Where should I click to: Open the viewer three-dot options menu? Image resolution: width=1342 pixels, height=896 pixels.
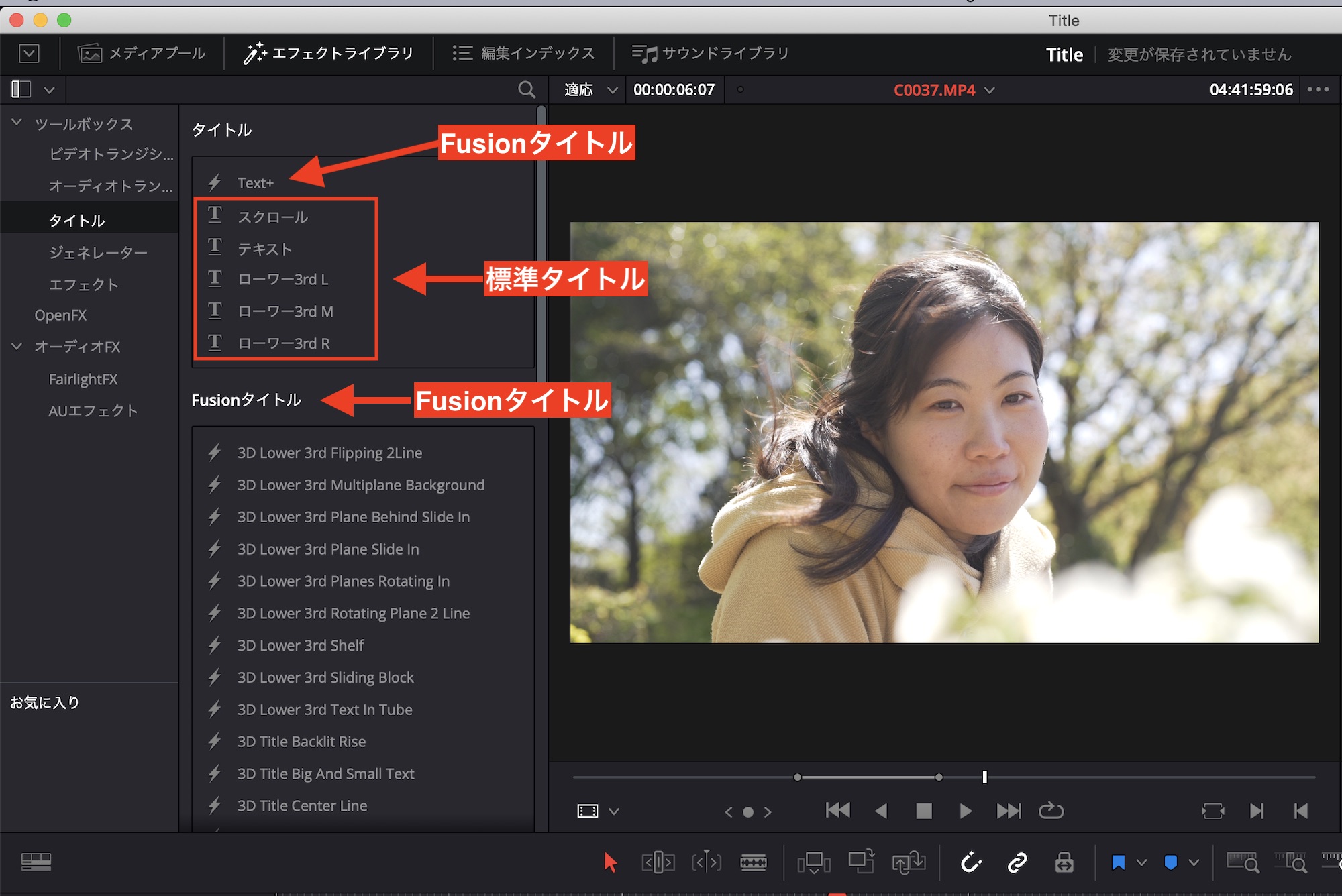[x=1318, y=89]
